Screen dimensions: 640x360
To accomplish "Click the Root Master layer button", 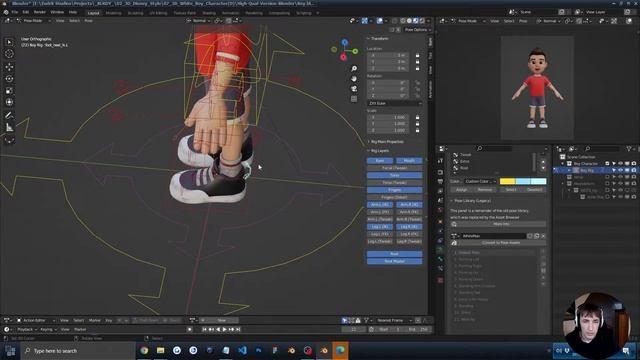I will [394, 261].
